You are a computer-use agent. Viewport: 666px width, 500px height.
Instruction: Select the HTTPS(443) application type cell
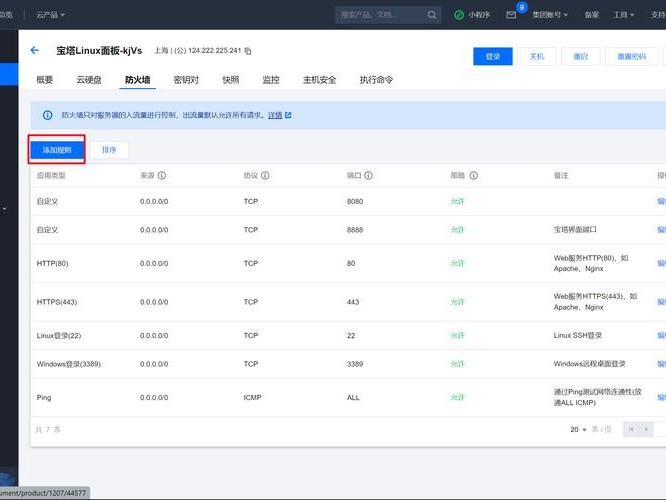click(x=57, y=302)
